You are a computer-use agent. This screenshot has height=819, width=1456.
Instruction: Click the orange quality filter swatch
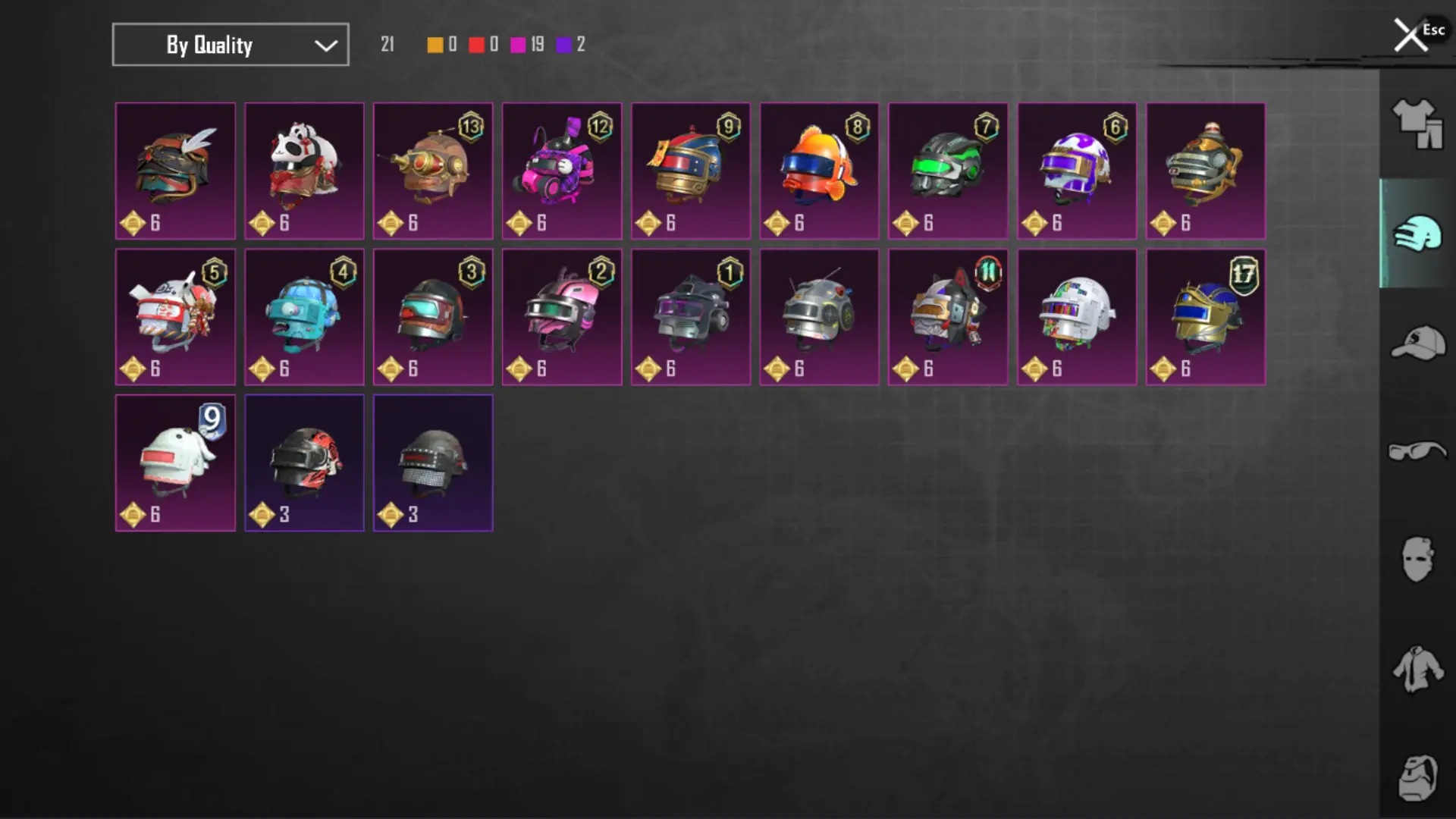click(x=435, y=45)
